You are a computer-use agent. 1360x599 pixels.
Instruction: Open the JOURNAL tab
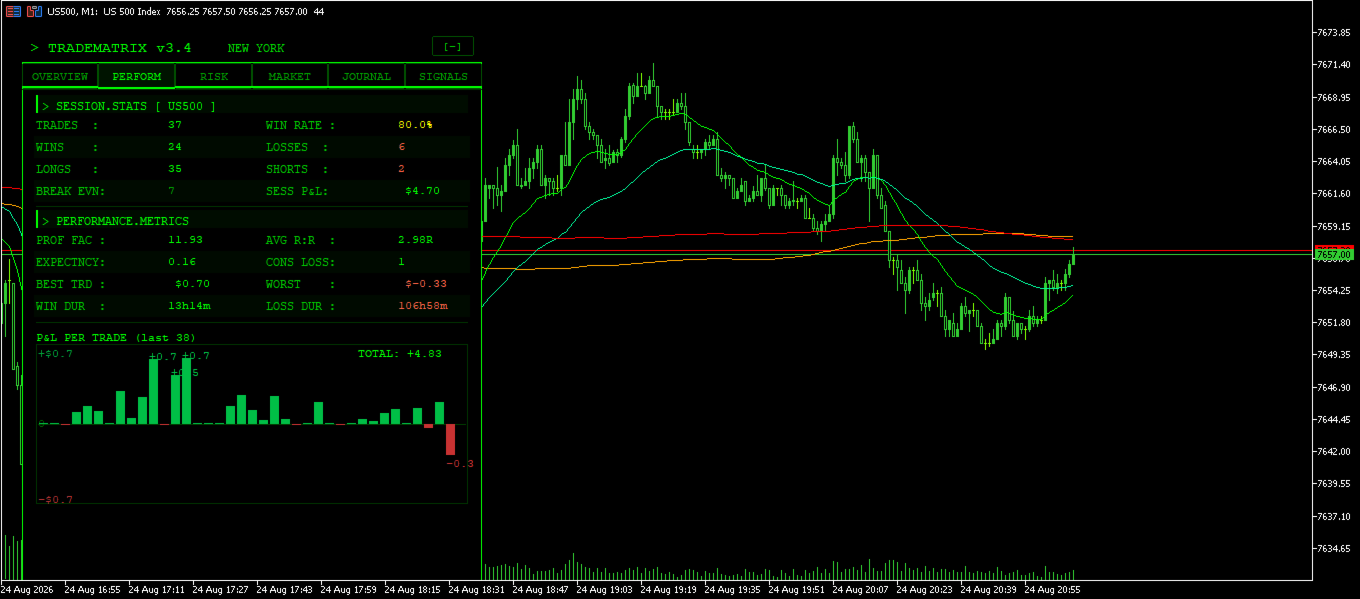(367, 76)
